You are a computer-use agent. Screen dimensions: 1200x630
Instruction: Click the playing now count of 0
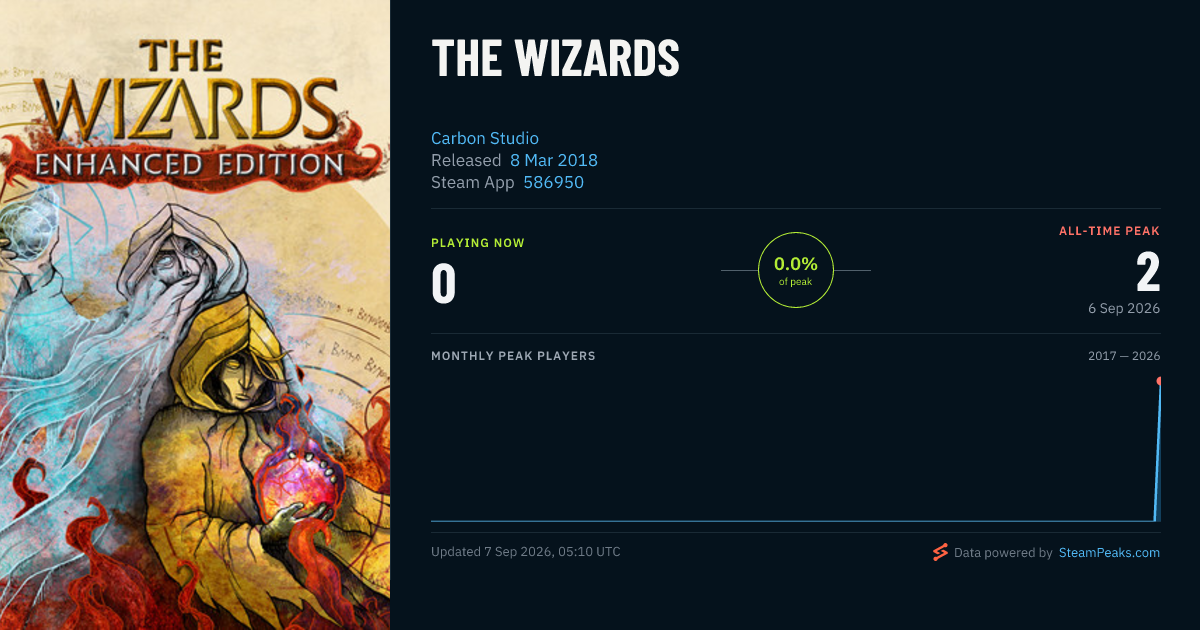pyautogui.click(x=444, y=284)
